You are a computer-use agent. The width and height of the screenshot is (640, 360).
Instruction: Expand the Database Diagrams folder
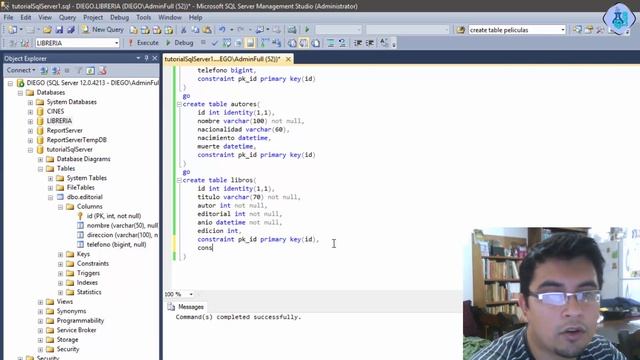pos(40,159)
